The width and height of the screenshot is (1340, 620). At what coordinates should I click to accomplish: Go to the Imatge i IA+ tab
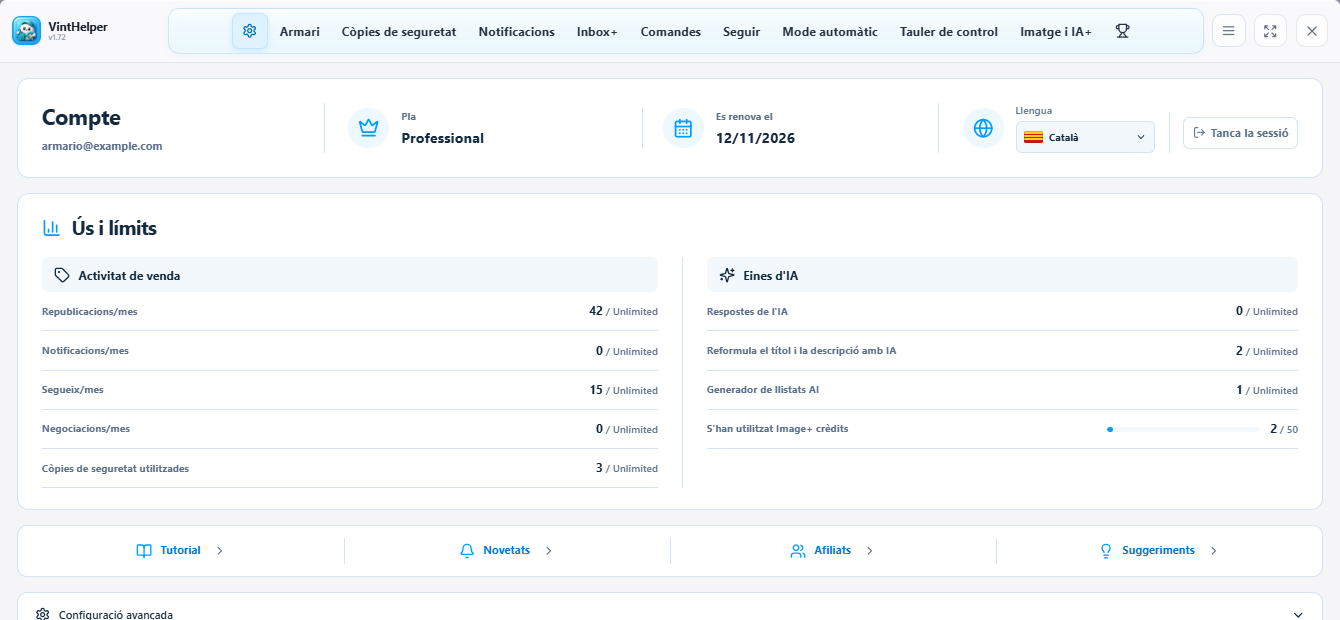click(x=1056, y=32)
